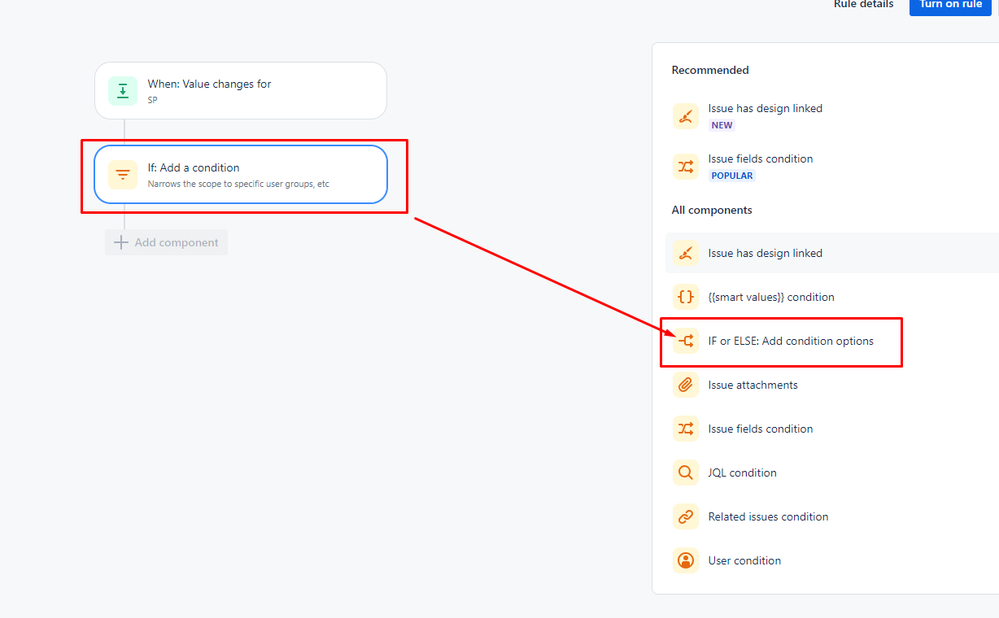Select 'Issue attachments' component

[831, 385]
